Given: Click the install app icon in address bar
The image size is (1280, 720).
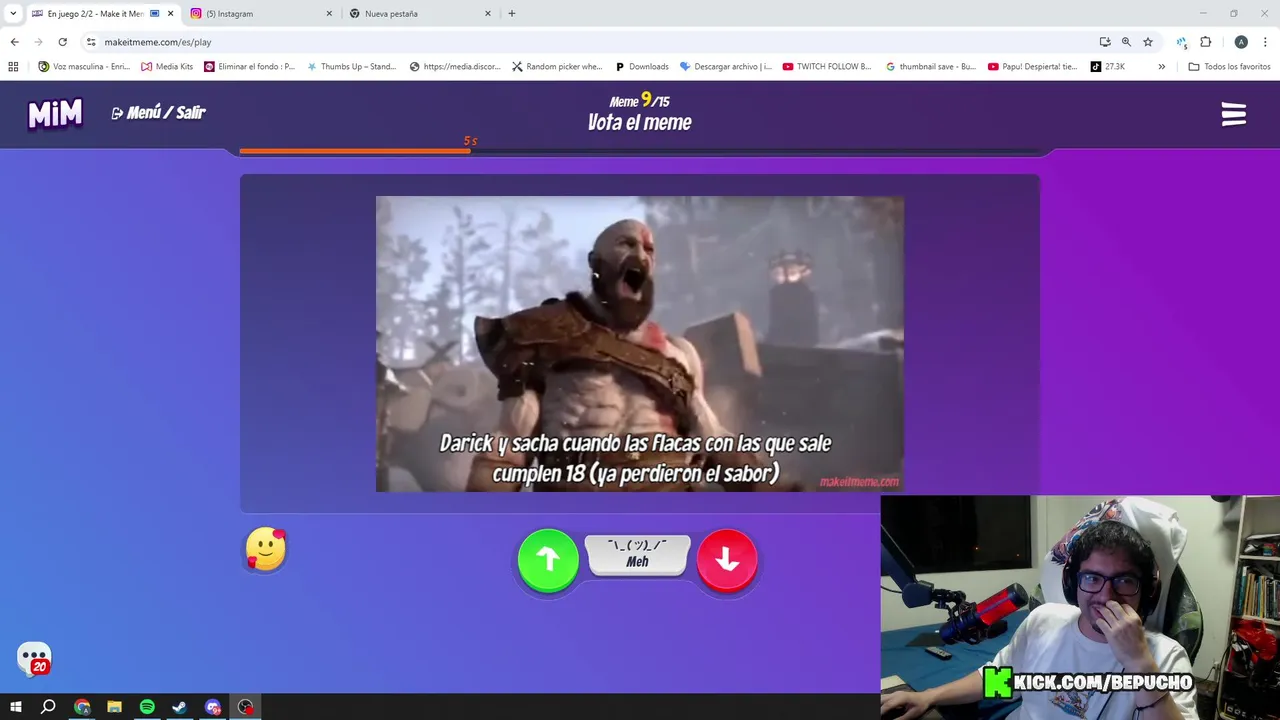Looking at the screenshot, I should click(1105, 42).
